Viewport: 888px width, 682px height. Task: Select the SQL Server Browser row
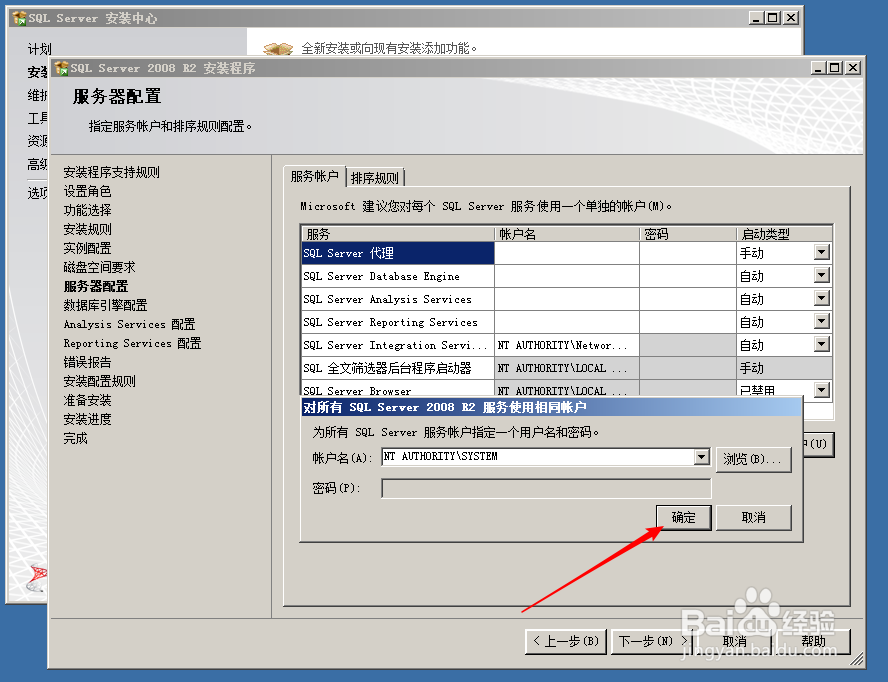pos(398,389)
